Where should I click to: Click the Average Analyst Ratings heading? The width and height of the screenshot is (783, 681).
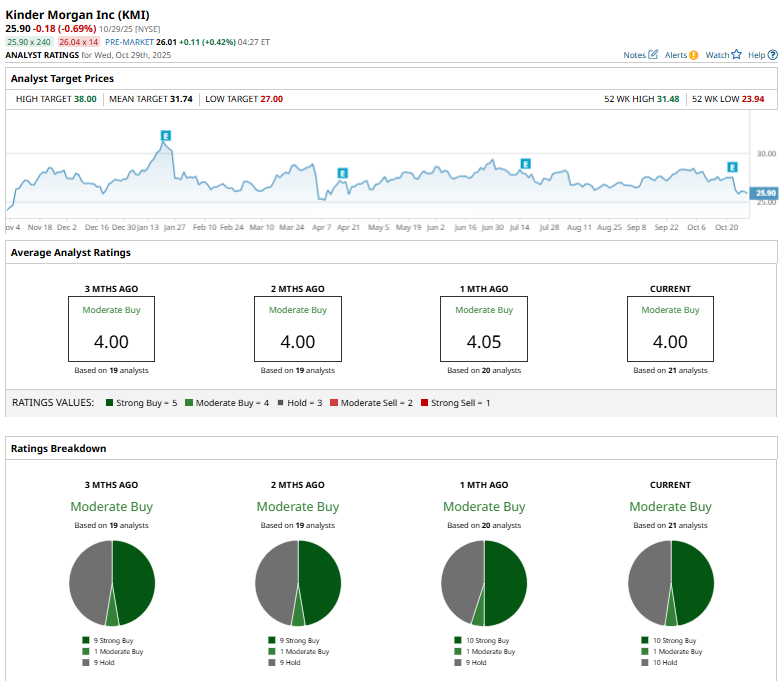tap(71, 253)
